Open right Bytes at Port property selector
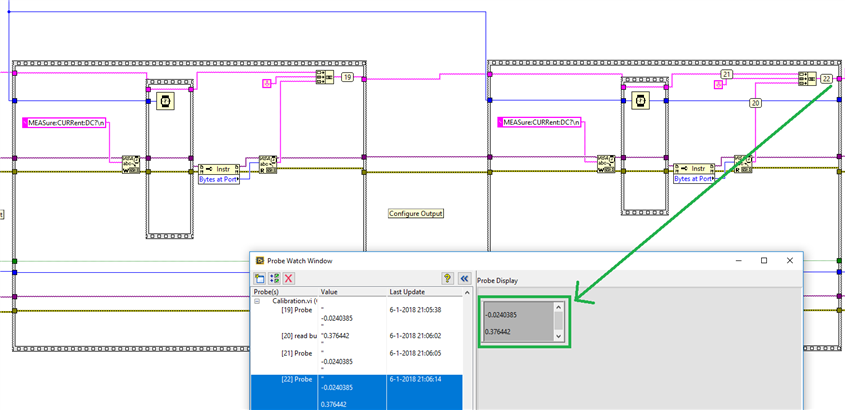 693,178
